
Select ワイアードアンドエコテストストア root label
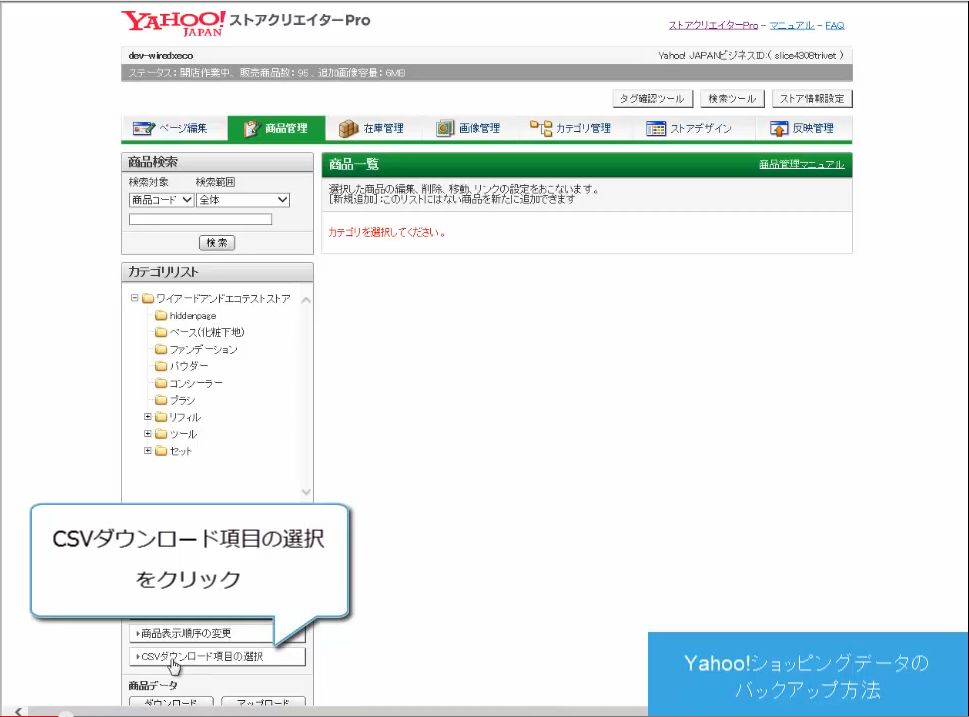coord(223,299)
